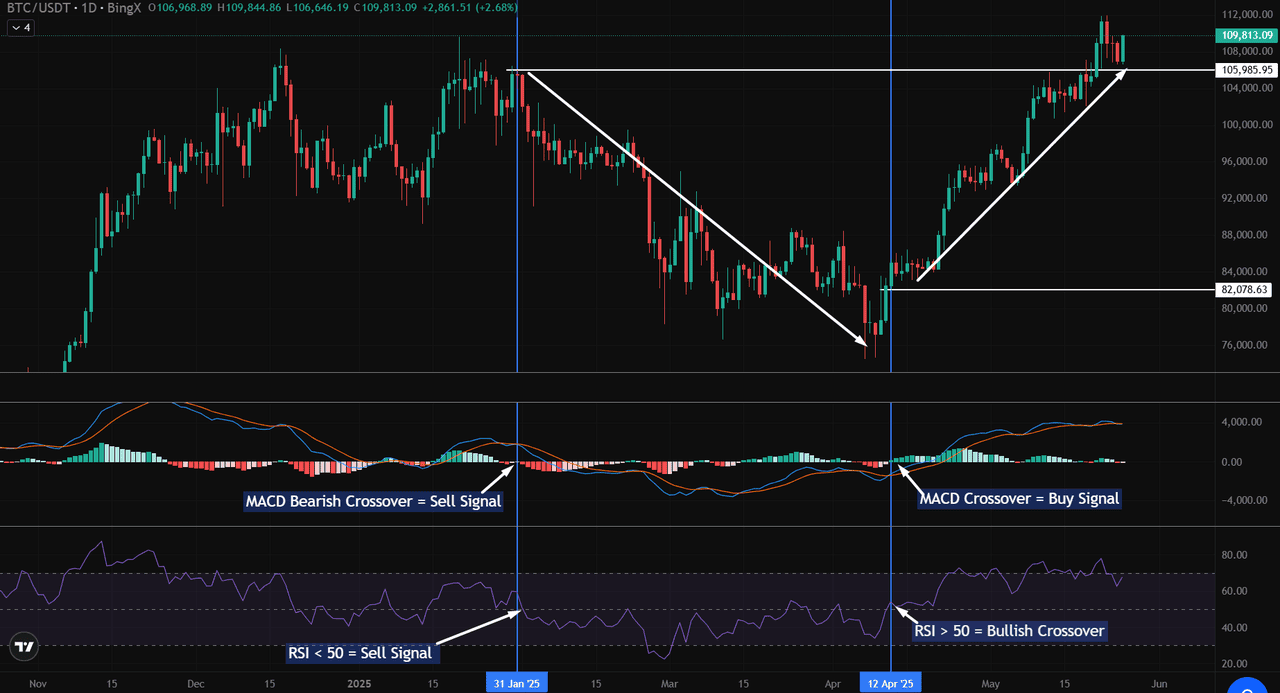Select the RSI > 50 = Bullish Crossover annotation
1280x693 pixels.
[1009, 631]
